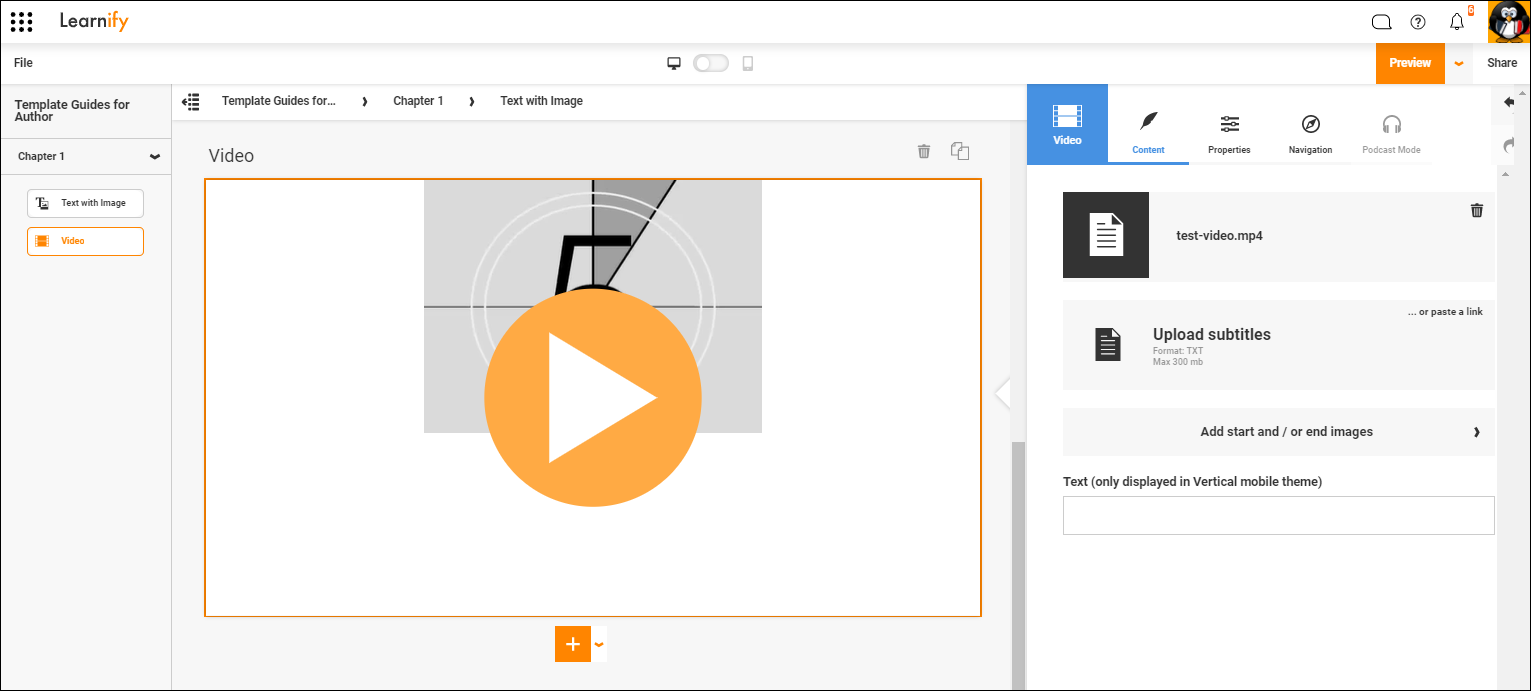
Task: Toggle the desktop/mobile preview switch
Action: pyautogui.click(x=711, y=63)
